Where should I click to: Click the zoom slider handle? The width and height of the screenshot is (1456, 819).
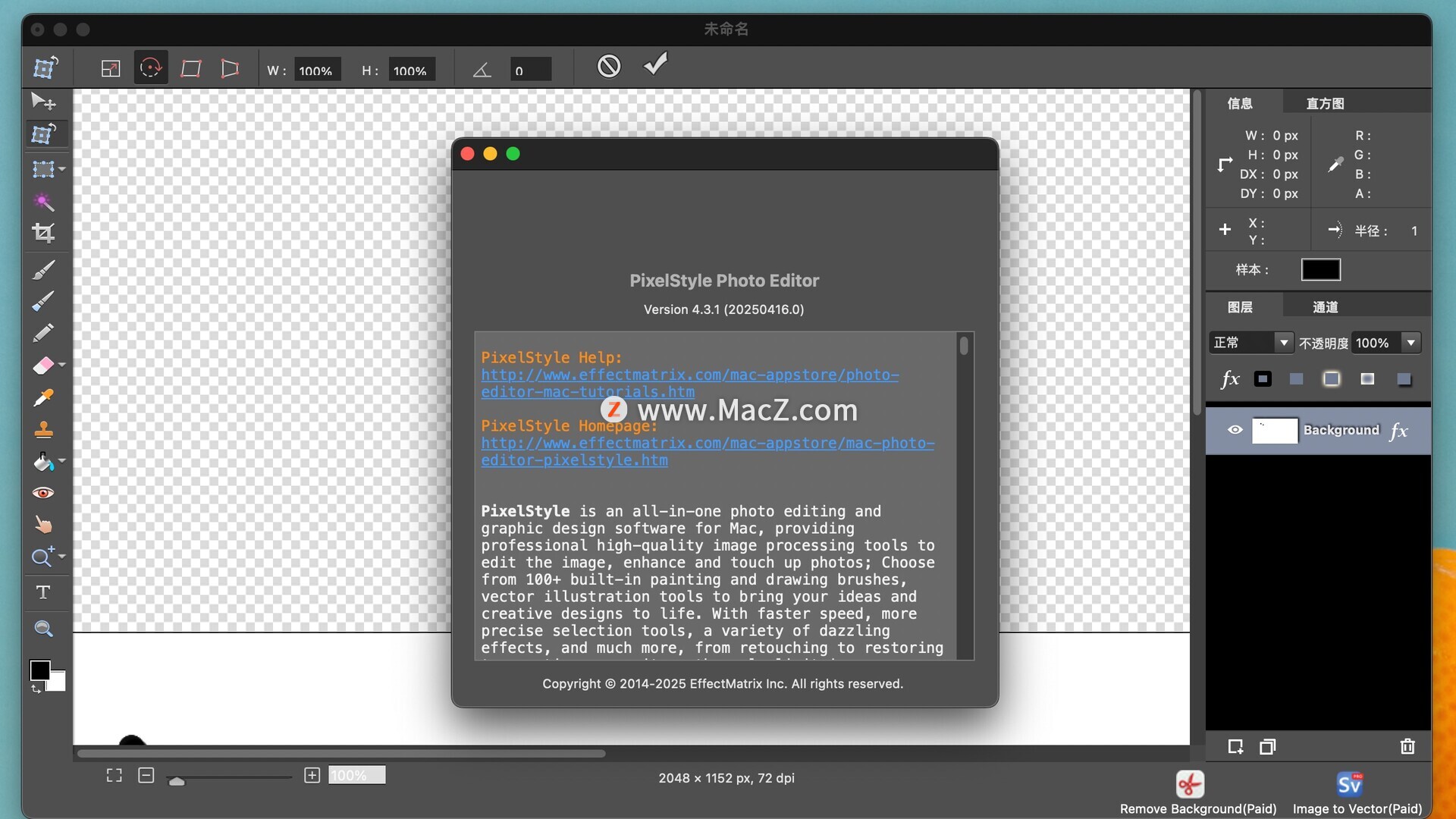tap(177, 780)
